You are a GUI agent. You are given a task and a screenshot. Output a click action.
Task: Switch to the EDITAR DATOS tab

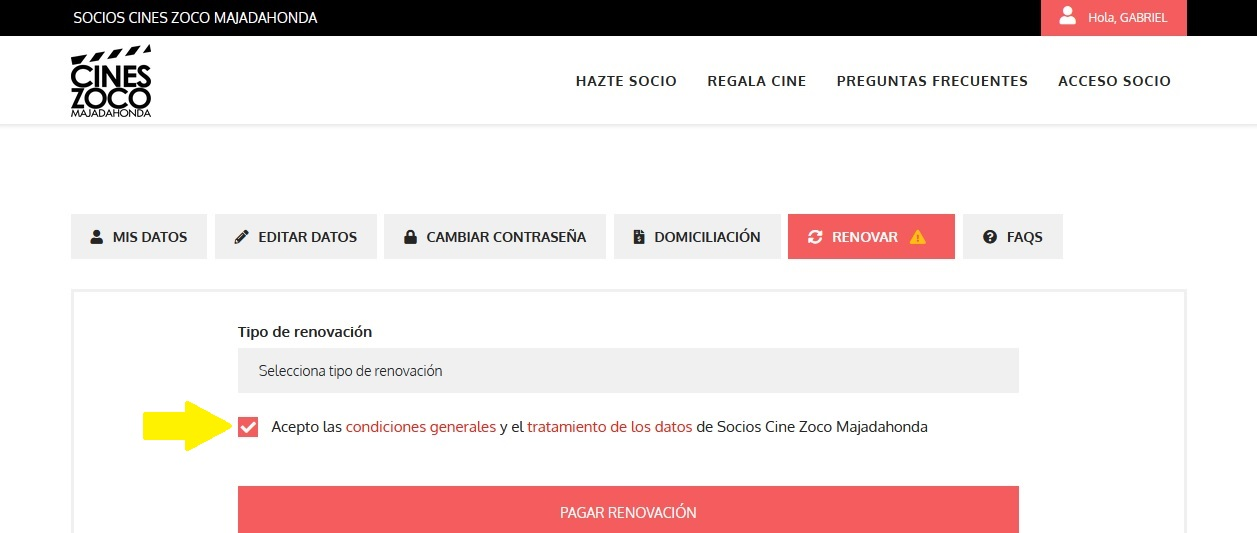coord(296,237)
